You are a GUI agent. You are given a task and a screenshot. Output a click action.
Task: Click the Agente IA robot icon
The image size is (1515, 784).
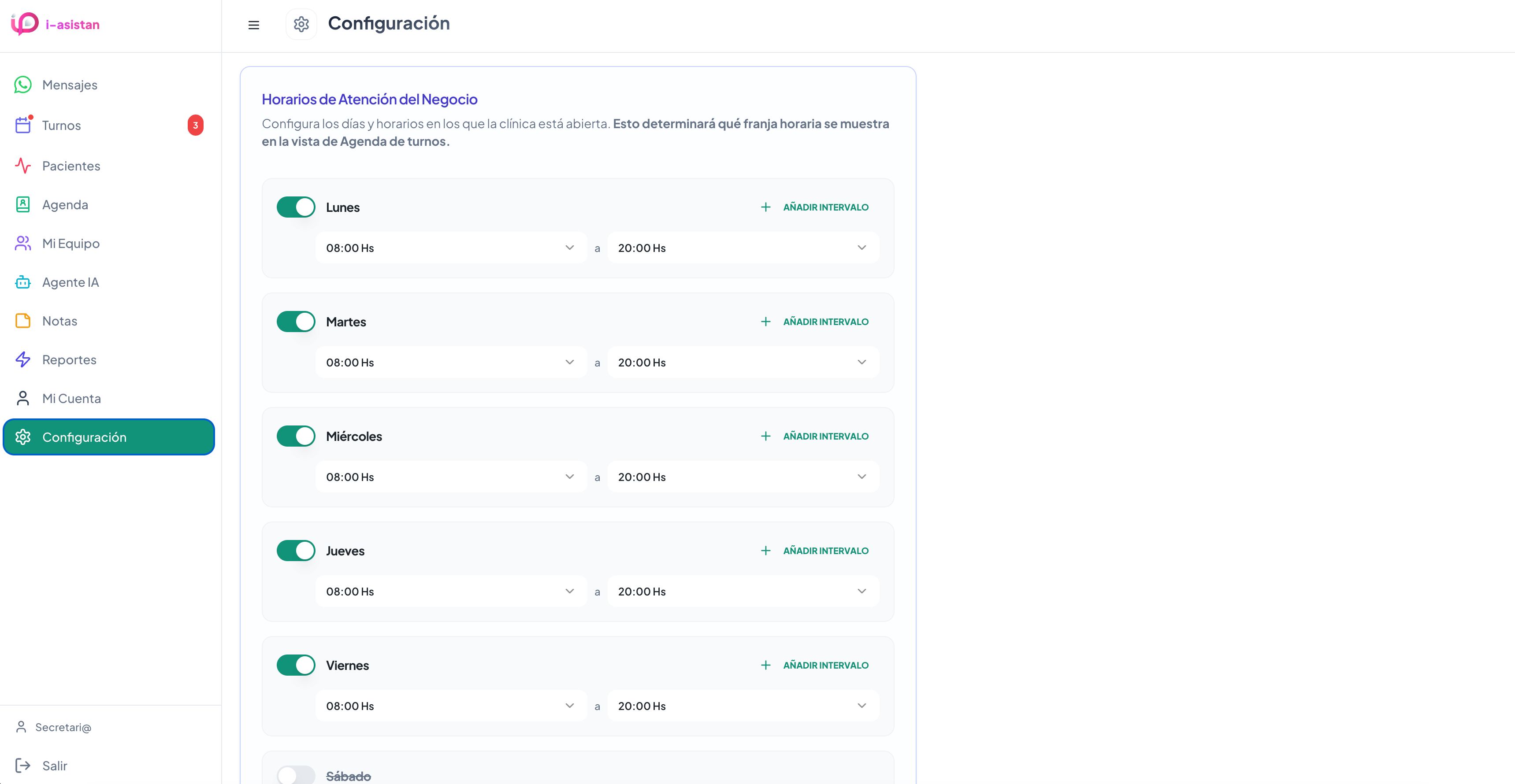(x=23, y=282)
